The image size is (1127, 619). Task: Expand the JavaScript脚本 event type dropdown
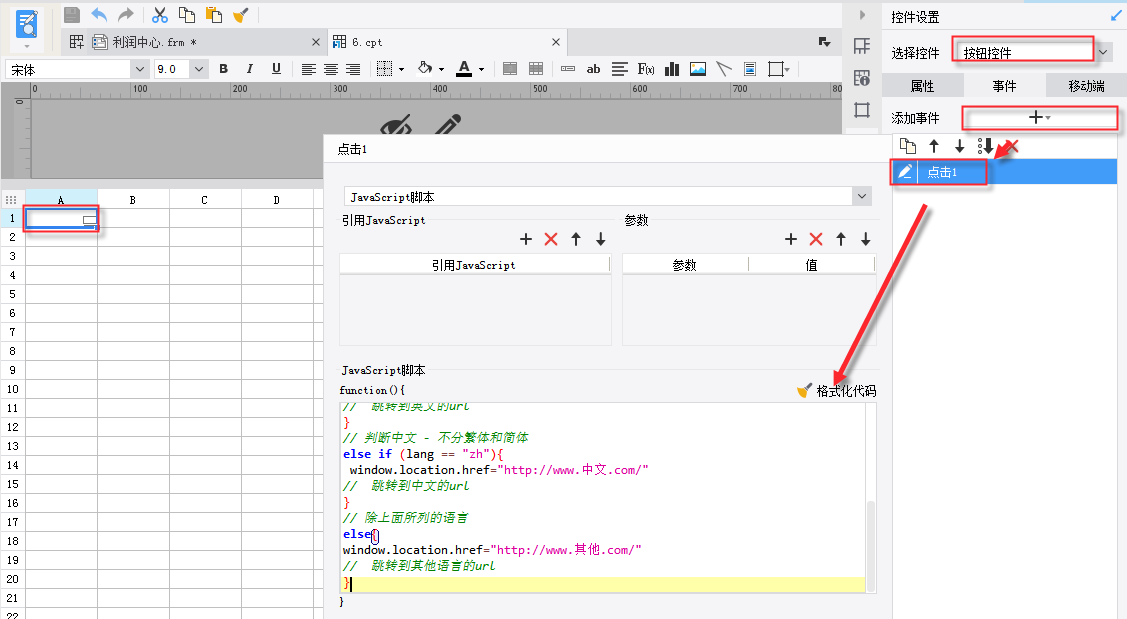[862, 197]
